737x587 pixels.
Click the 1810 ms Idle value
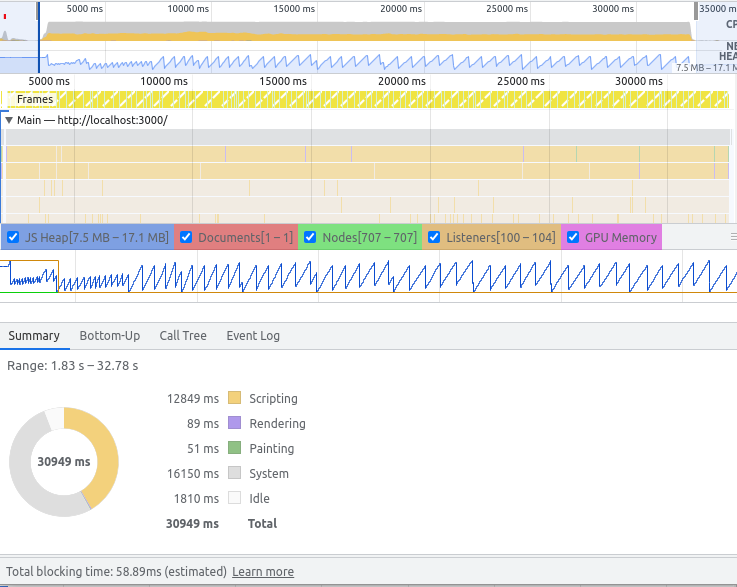[196, 498]
